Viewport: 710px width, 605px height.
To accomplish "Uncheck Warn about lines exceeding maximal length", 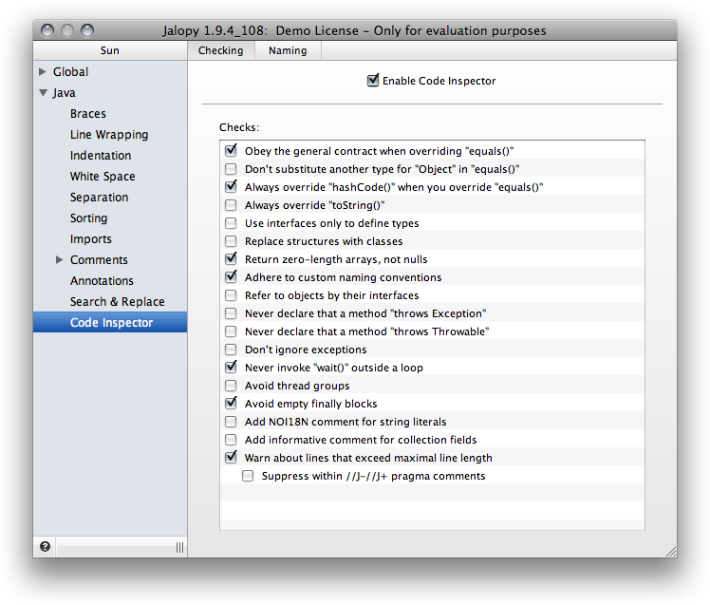I will [231, 457].
